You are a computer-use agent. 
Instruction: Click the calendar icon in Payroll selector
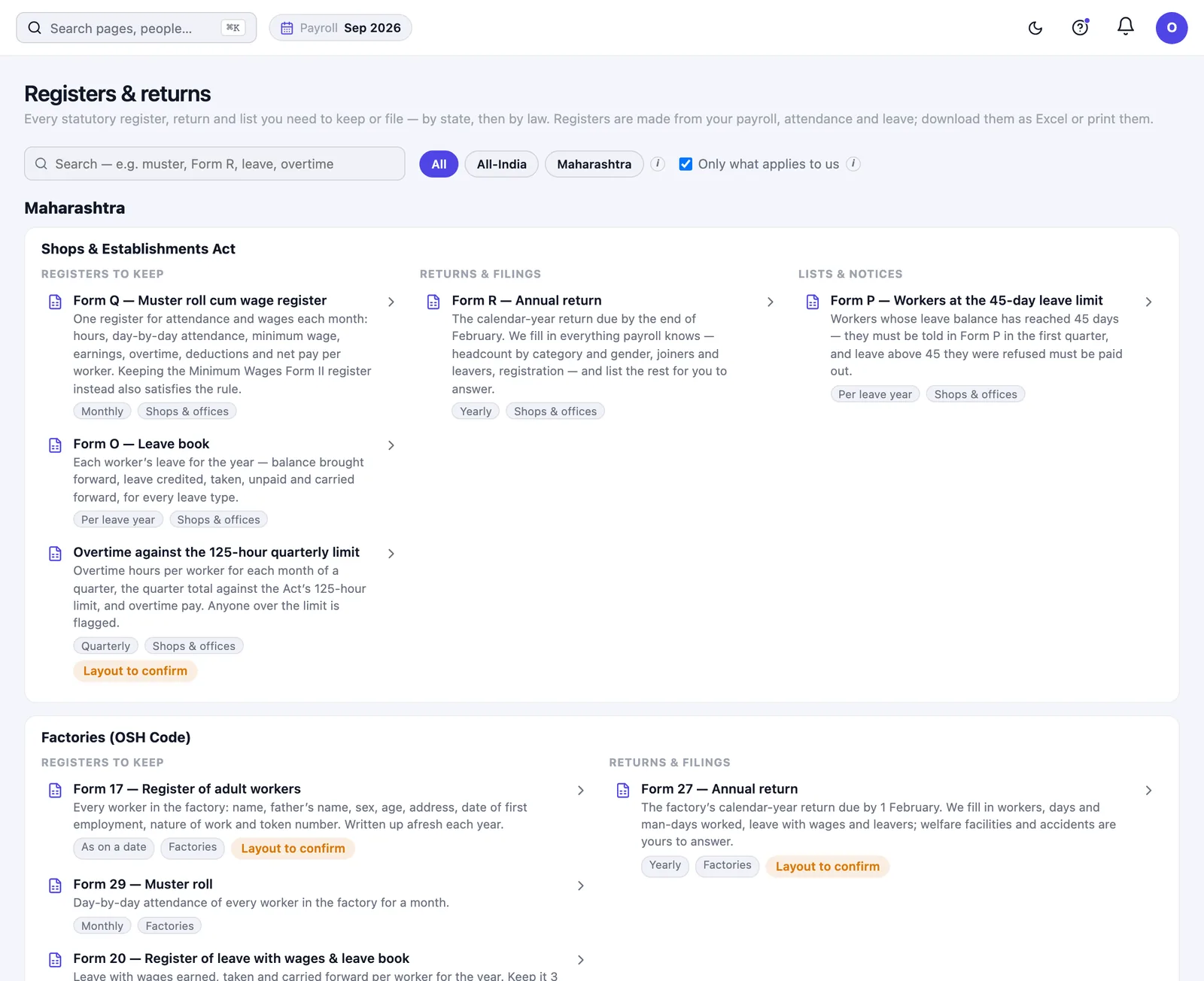click(287, 28)
